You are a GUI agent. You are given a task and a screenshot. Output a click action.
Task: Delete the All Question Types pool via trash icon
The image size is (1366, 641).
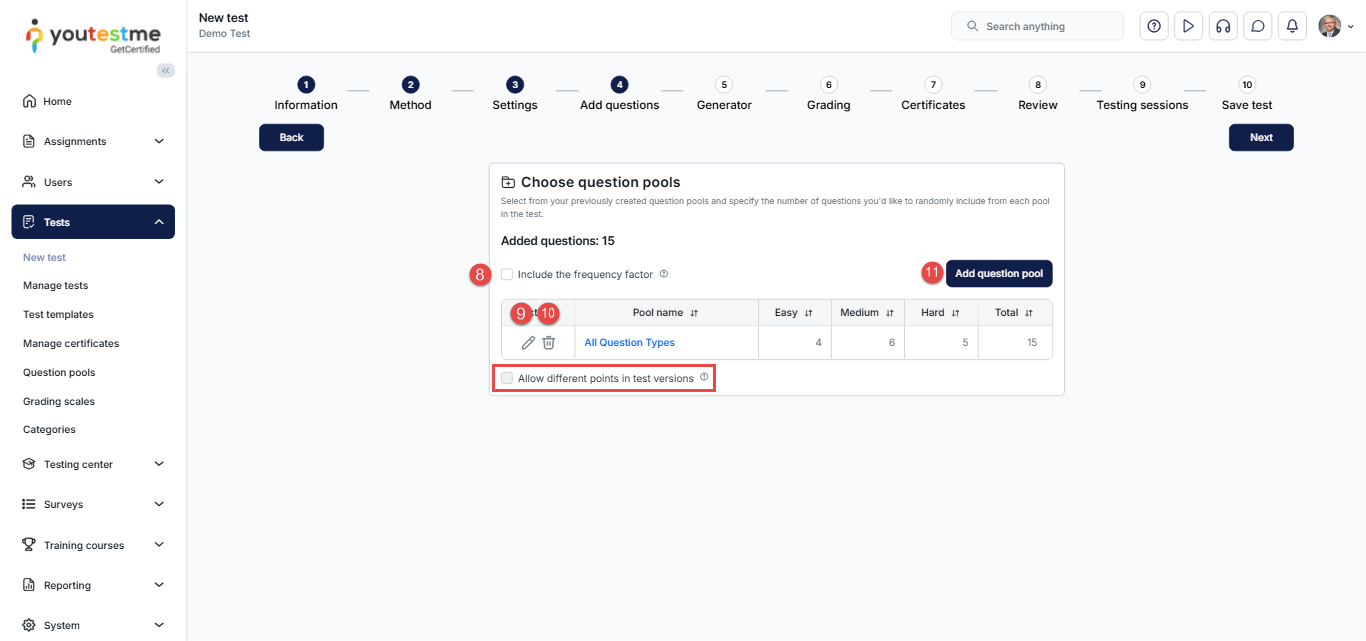point(548,343)
